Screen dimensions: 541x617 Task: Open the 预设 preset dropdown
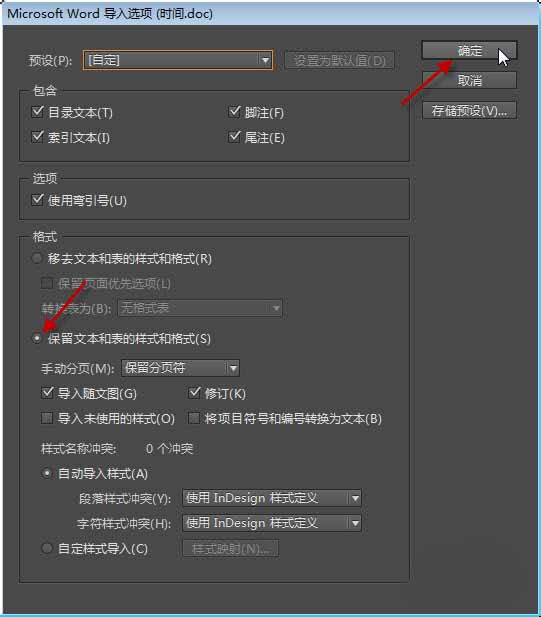click(x=177, y=60)
